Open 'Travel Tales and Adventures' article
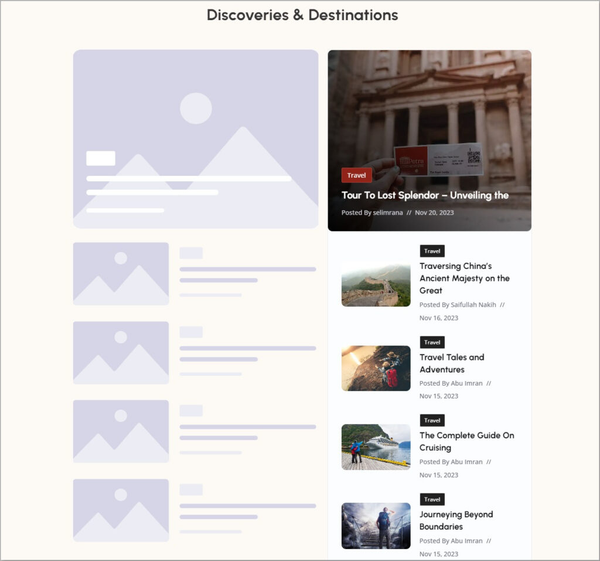Screen dimensions: 600x561 point(452,363)
